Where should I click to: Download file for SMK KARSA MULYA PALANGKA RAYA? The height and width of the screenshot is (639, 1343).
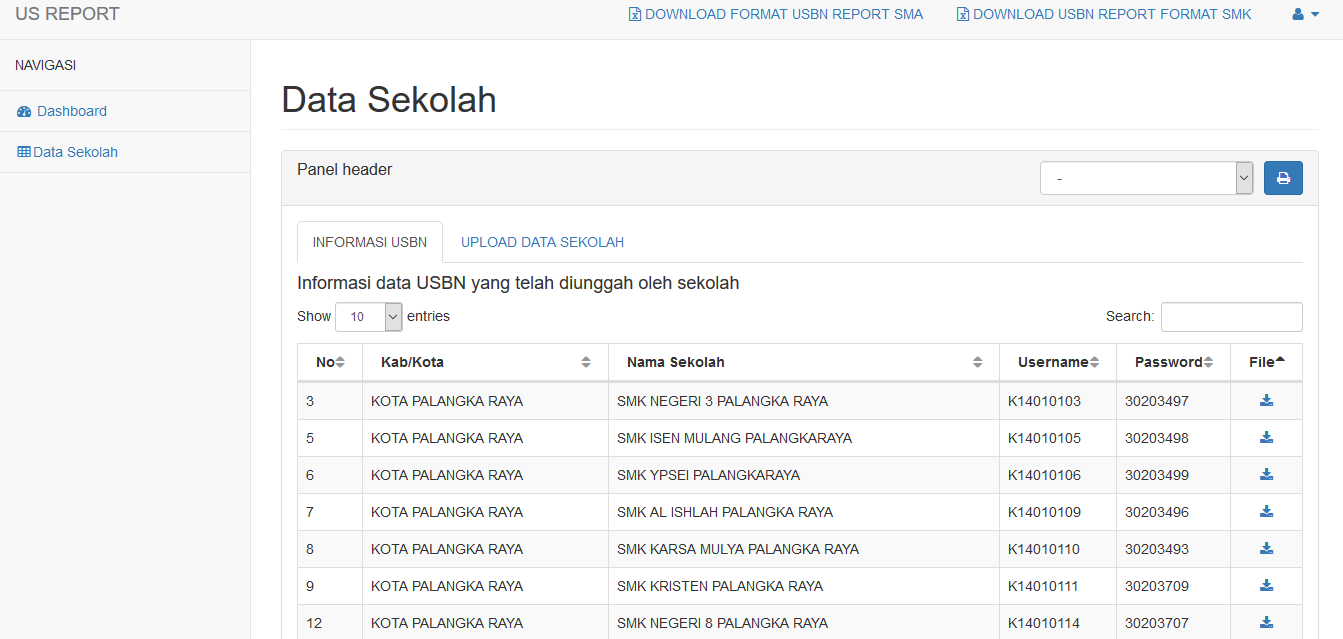(1266, 549)
